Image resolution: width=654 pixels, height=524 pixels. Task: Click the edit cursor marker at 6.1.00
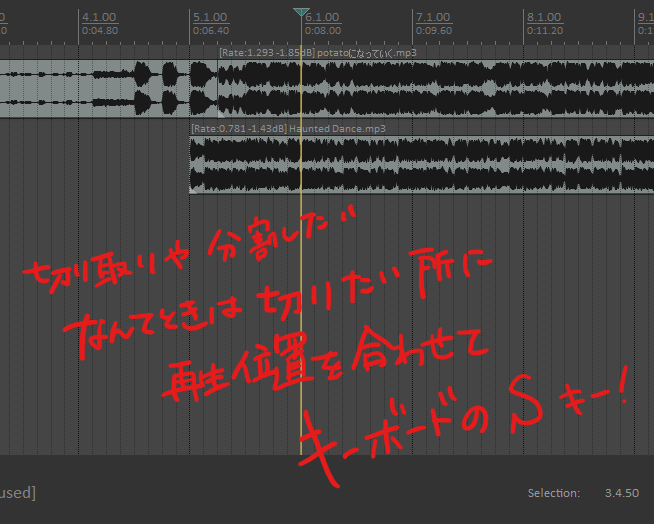pyautogui.click(x=301, y=12)
